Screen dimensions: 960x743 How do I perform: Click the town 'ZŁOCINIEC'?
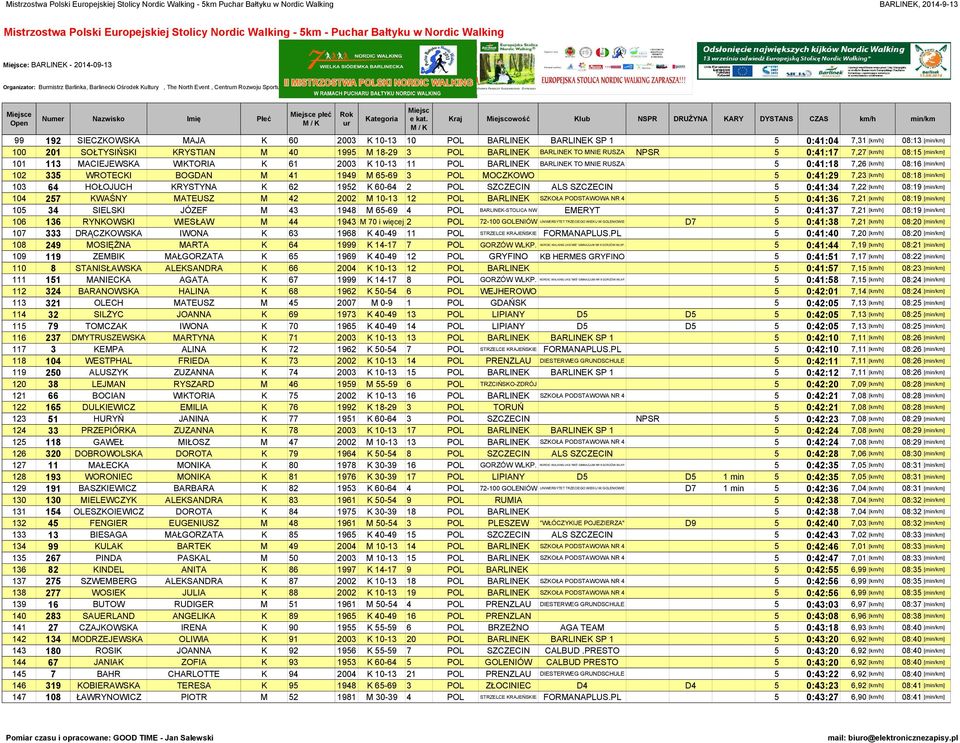[508, 686]
